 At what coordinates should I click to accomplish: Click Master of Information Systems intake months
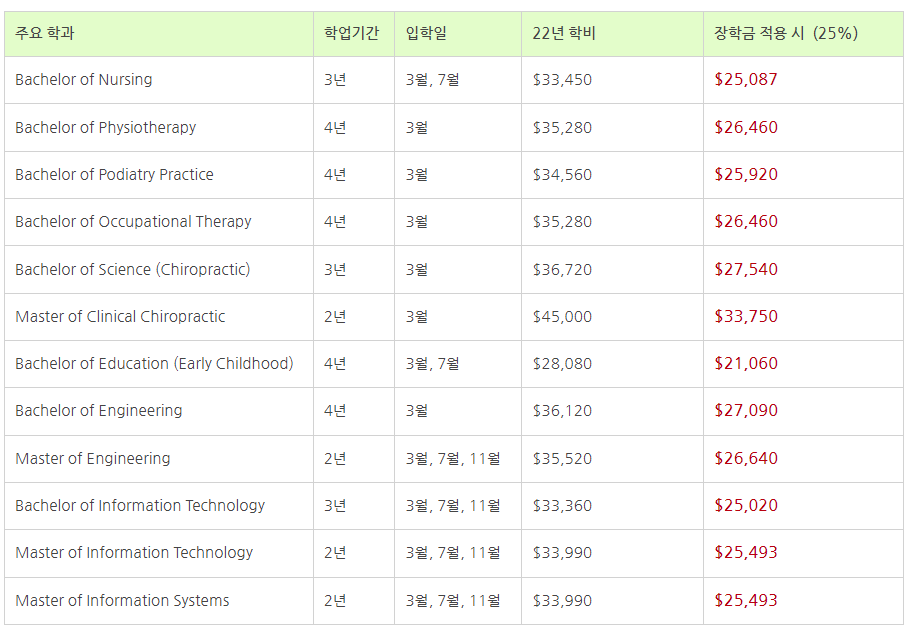click(453, 600)
